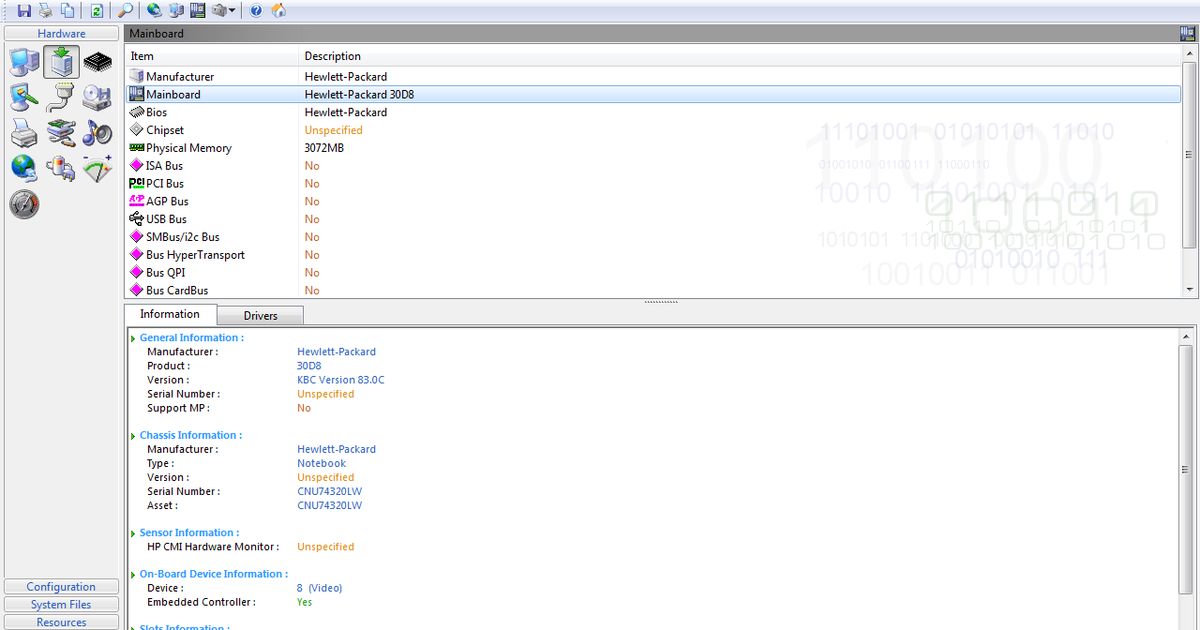Screen dimensions: 1200x630
Task: Open the Search tool in the toolbar
Action: 126,10
